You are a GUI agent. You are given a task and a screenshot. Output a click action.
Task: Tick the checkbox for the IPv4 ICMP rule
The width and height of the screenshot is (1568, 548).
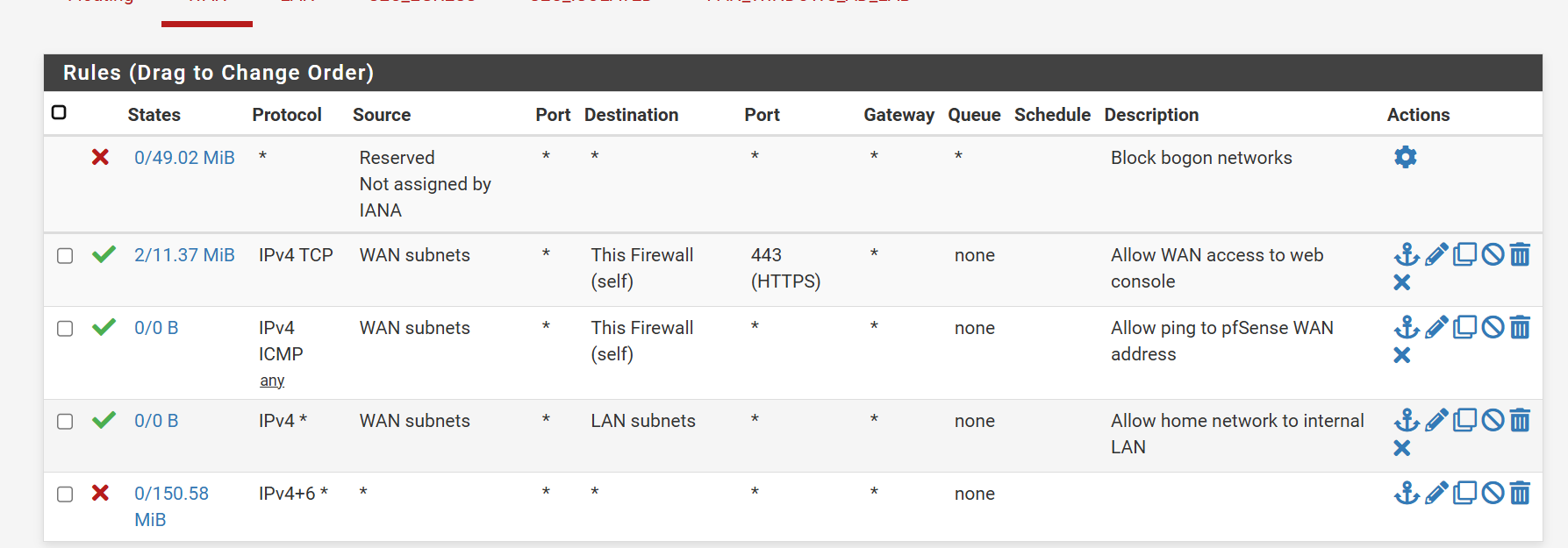point(65,328)
